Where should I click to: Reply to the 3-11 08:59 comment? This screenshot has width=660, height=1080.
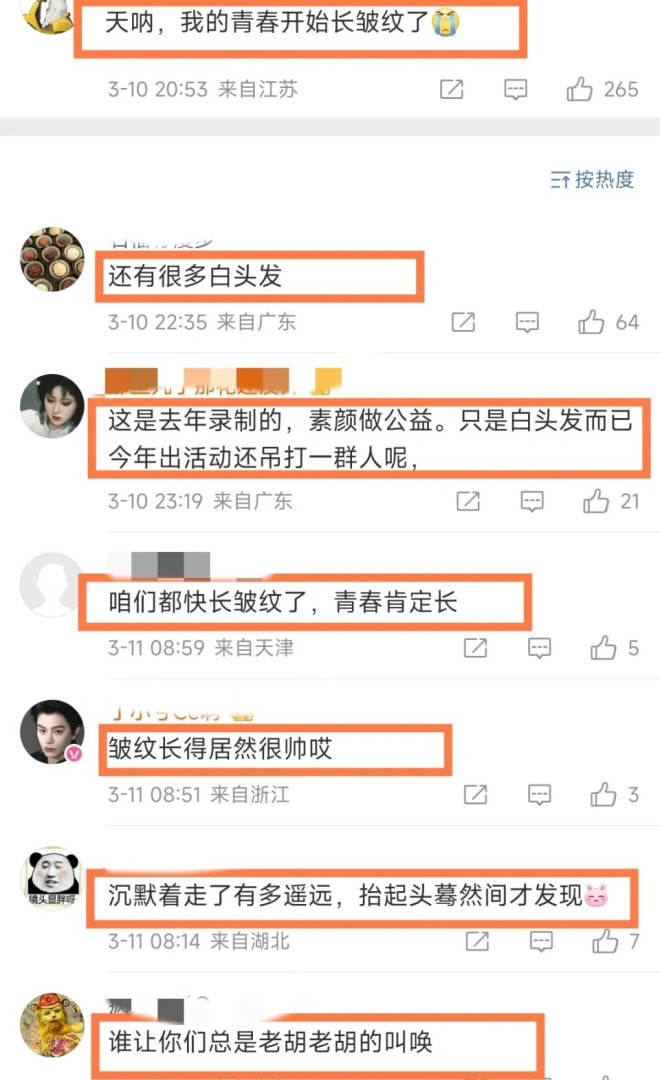pyautogui.click(x=539, y=648)
